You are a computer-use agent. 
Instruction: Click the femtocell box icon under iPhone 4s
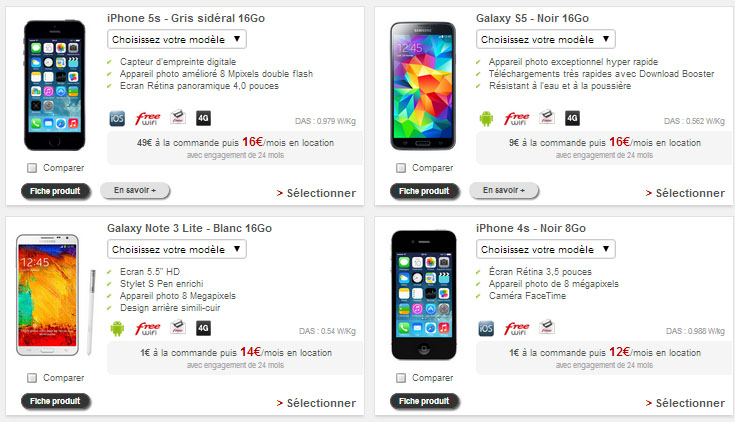(x=547, y=327)
